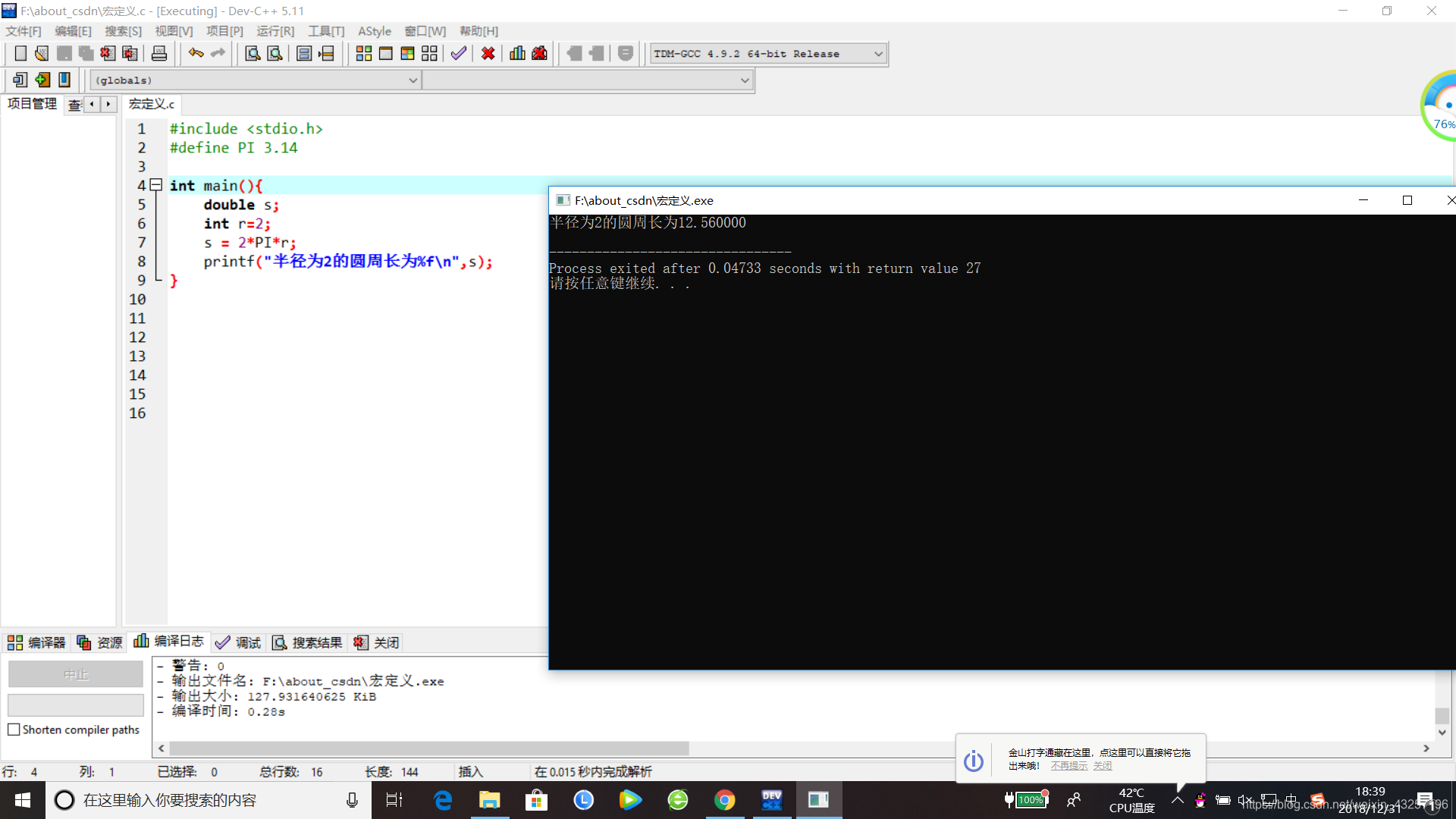Open Google Chrome from the taskbar

coord(724,800)
